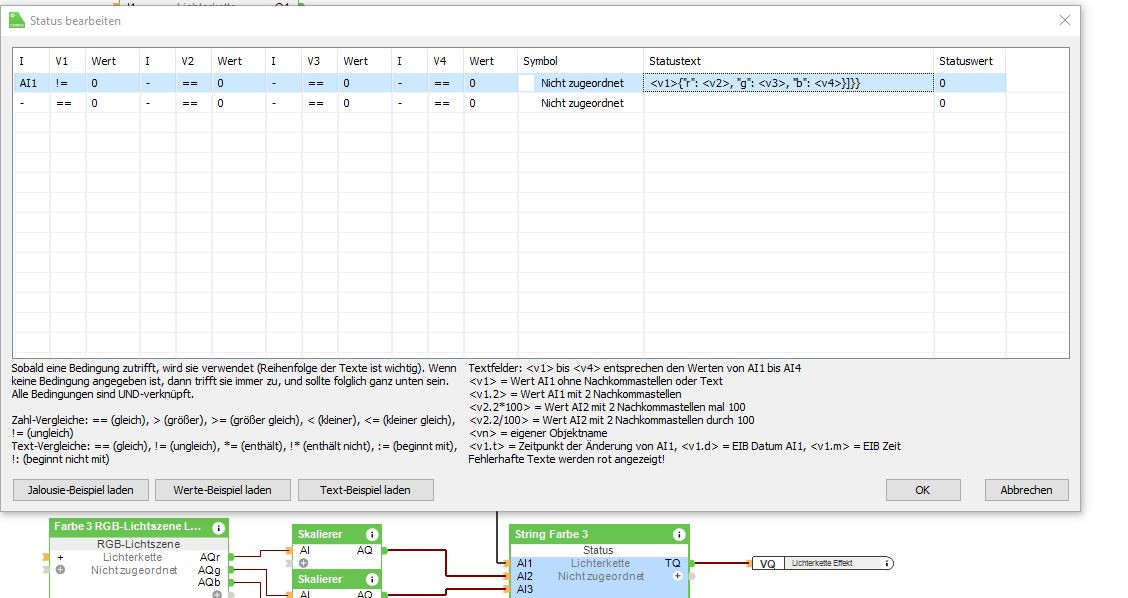The image size is (1128, 598).
Task: Open info icon of the lower Skalierer block
Action: point(372,579)
